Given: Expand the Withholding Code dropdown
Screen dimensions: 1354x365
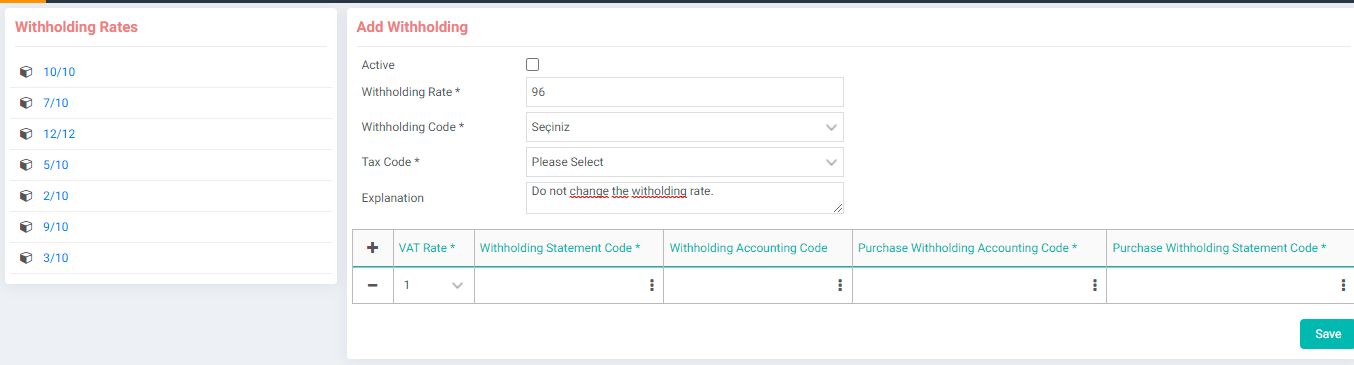Looking at the screenshot, I should click(x=685, y=127).
